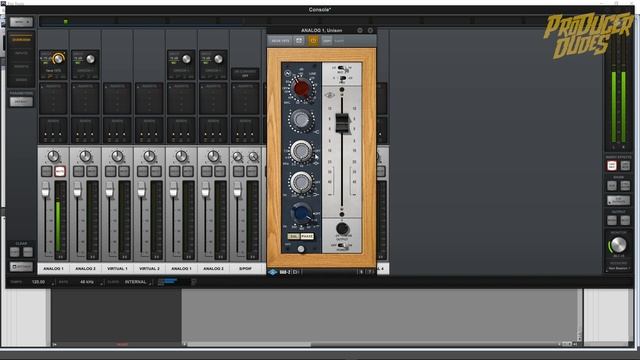Viewport: 640px width, 360px height.
Task: Open the SETTINGS button at bottom left
Action: click(21, 267)
